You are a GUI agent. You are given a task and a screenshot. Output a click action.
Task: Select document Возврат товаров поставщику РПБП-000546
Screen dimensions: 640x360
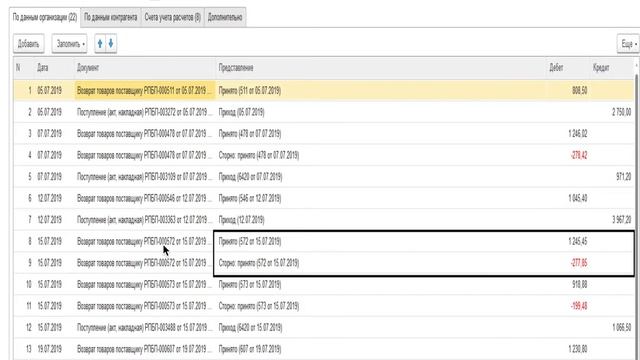[144, 198]
